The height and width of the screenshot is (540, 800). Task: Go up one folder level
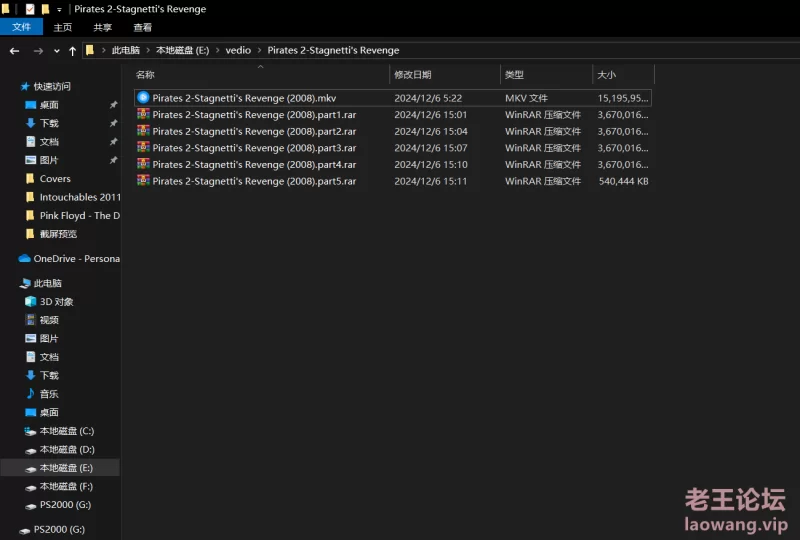[x=72, y=51]
